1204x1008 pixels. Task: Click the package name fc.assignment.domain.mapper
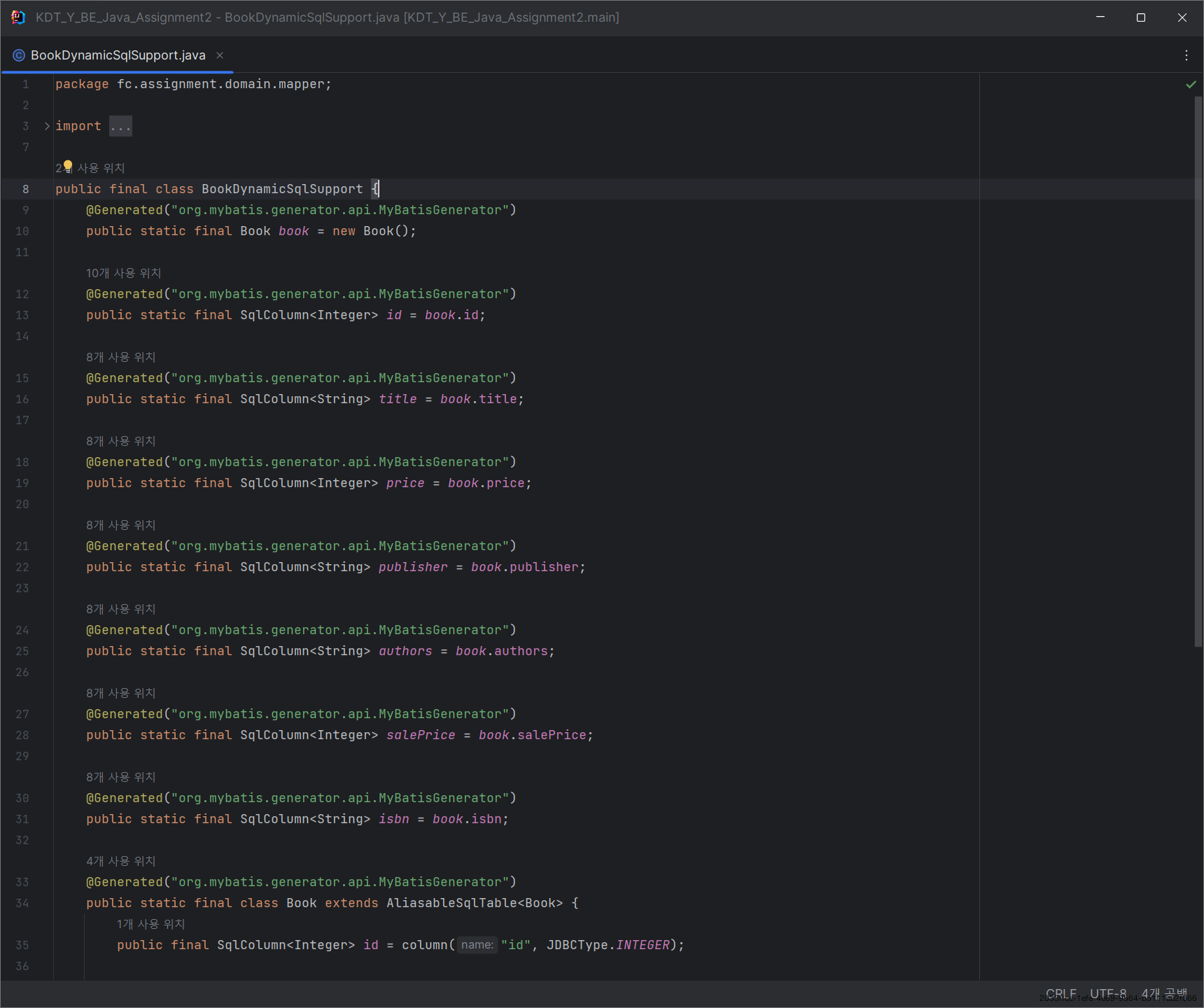coord(220,84)
